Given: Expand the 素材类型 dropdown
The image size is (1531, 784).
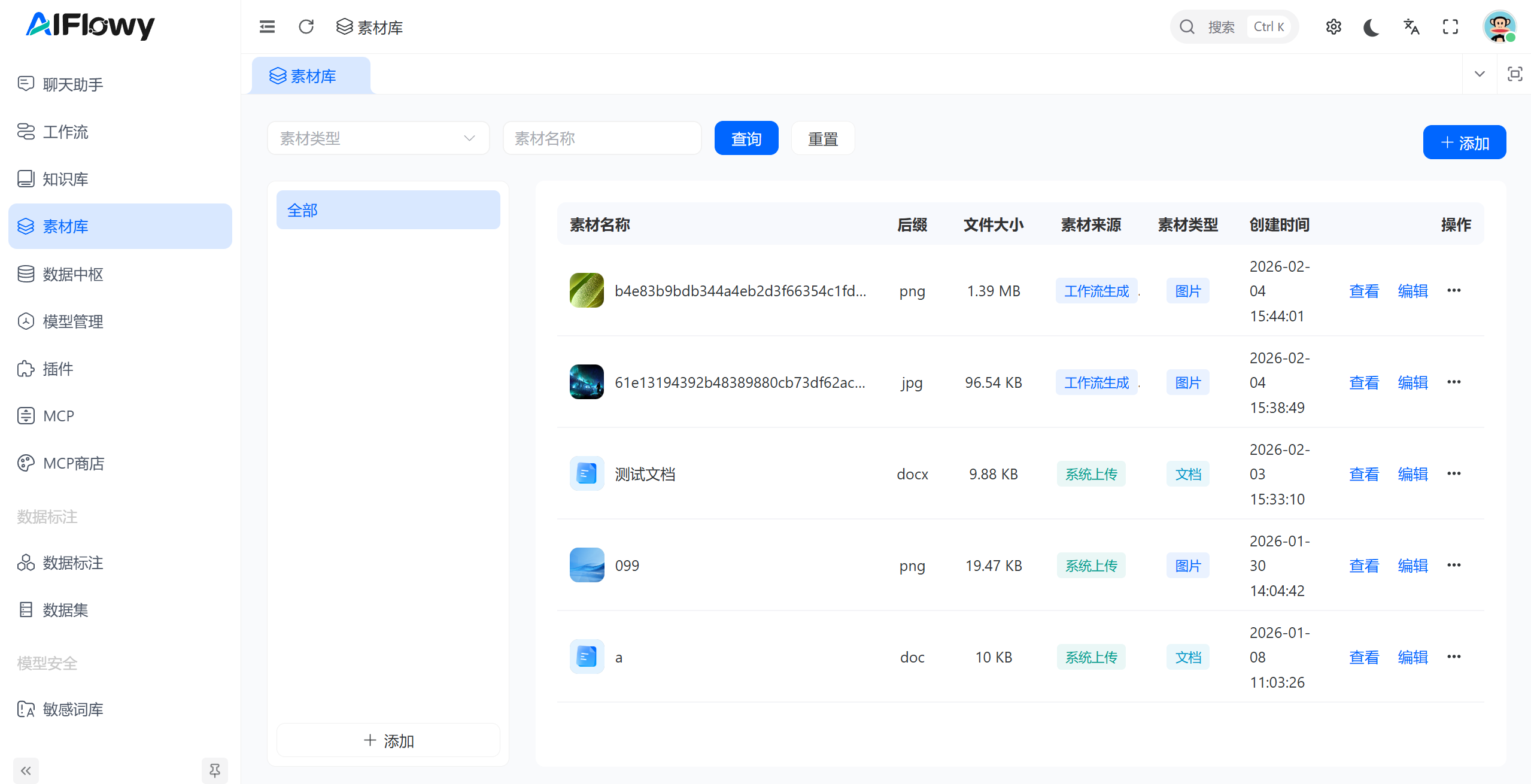Looking at the screenshot, I should click(378, 138).
